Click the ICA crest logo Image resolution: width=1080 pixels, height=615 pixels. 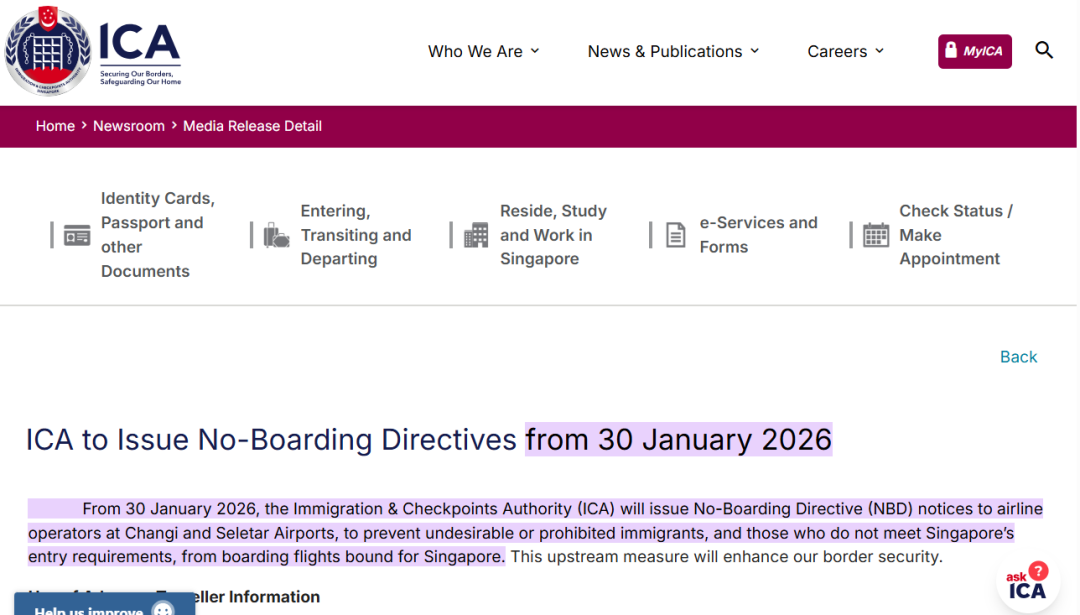coord(48,51)
